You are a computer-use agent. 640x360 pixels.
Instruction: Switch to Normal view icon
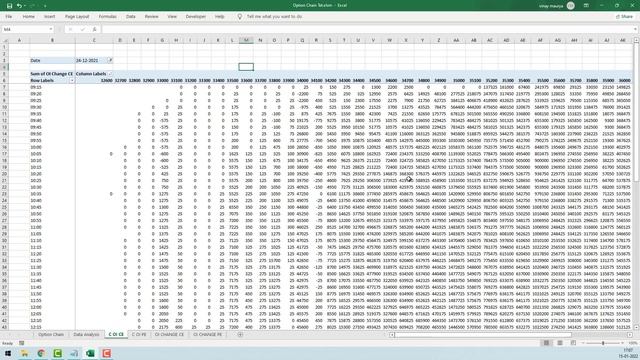[x=546, y=343]
